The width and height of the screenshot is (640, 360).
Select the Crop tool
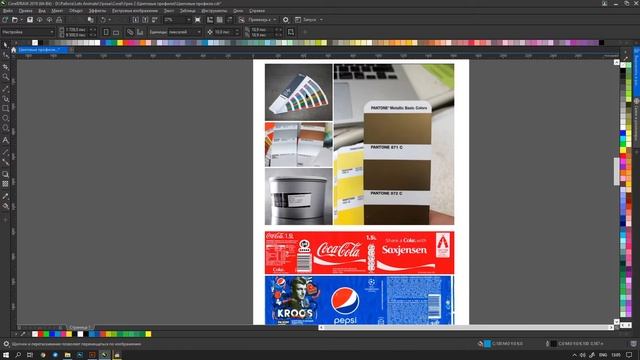pyautogui.click(x=5, y=67)
